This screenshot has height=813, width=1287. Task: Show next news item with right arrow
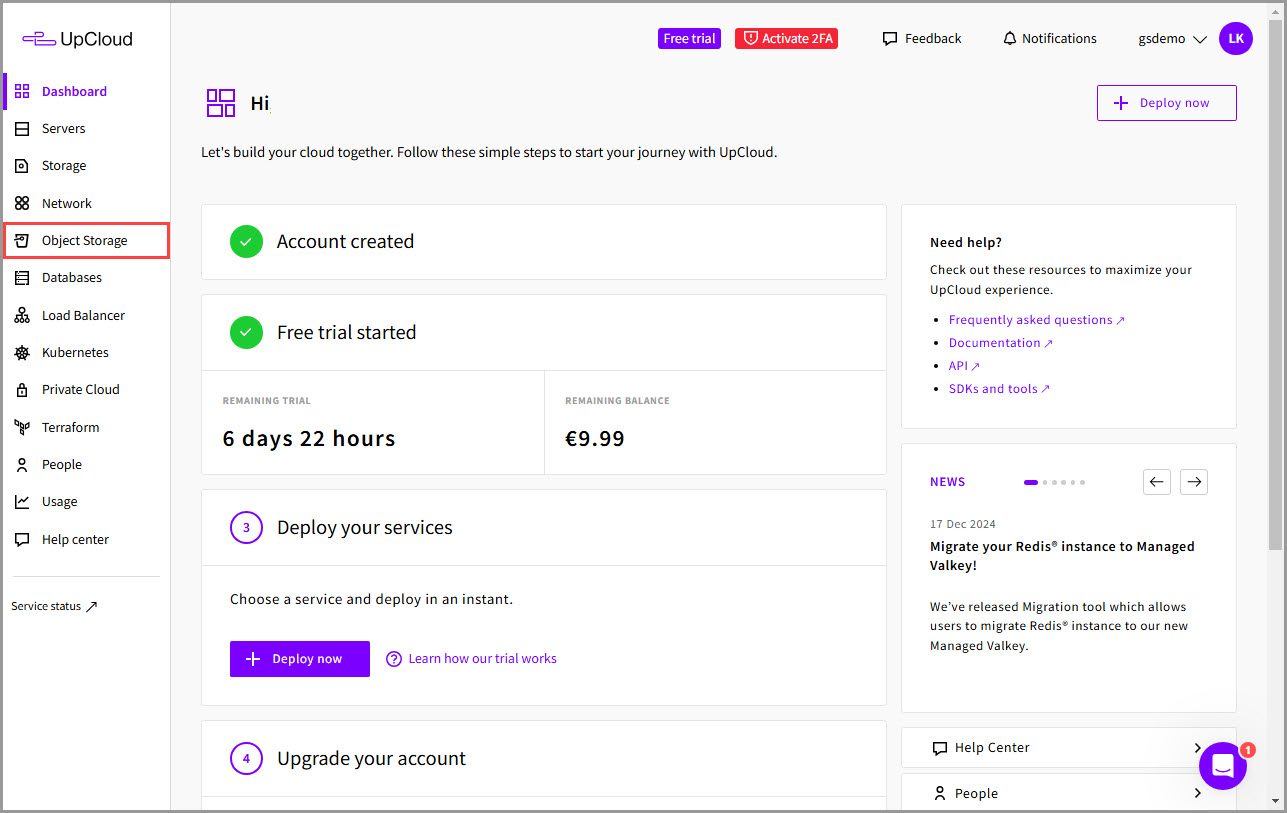(1194, 482)
